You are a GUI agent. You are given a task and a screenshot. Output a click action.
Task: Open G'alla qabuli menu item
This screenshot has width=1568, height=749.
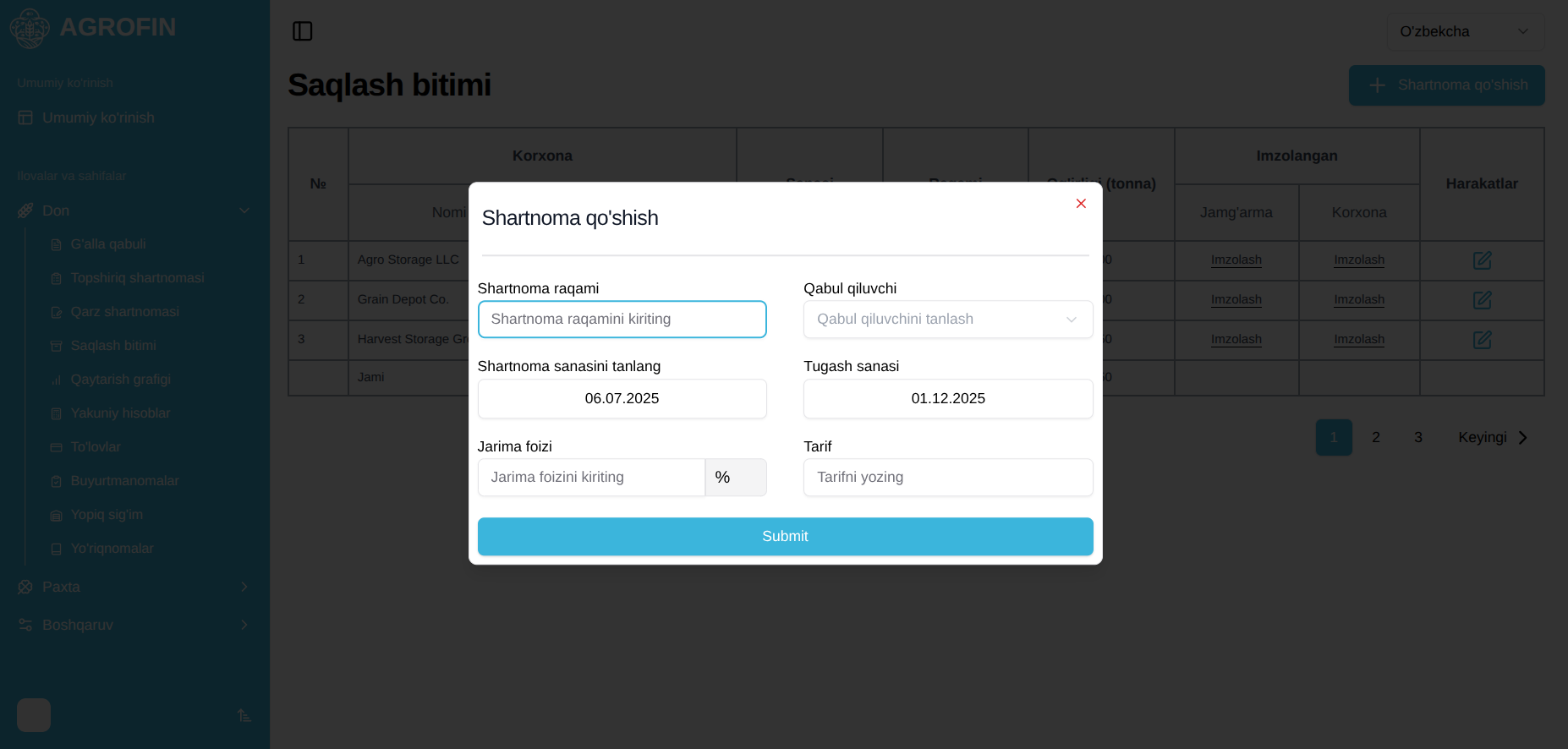coord(108,244)
